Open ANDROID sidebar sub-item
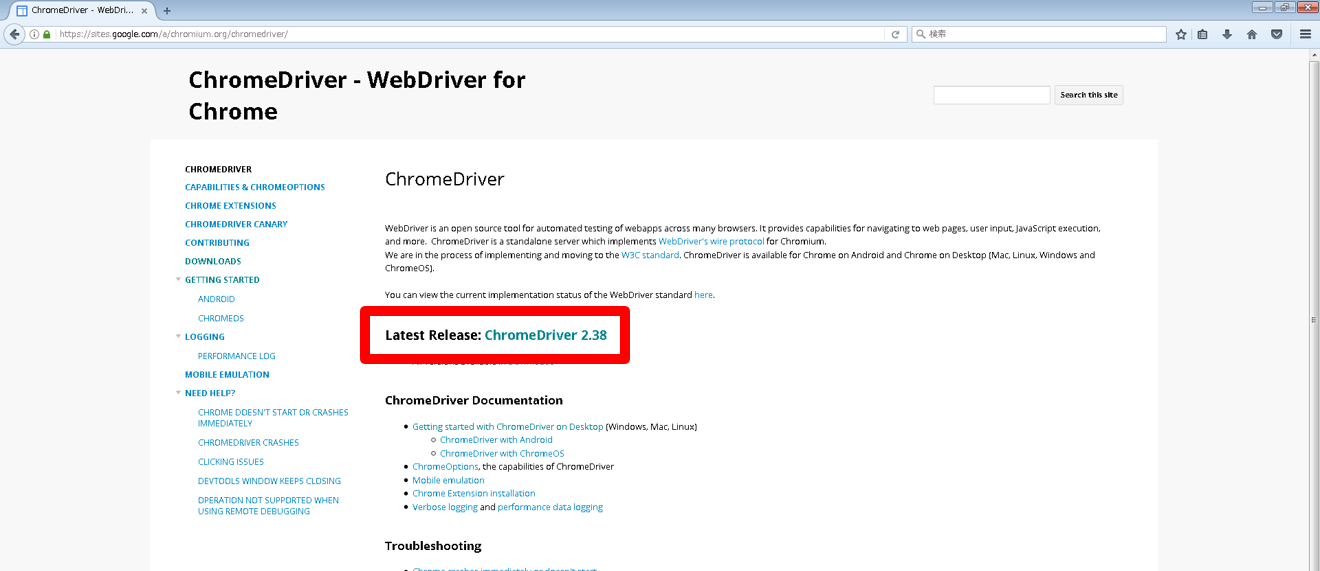Screen dimensions: 1320x571 click(216, 299)
